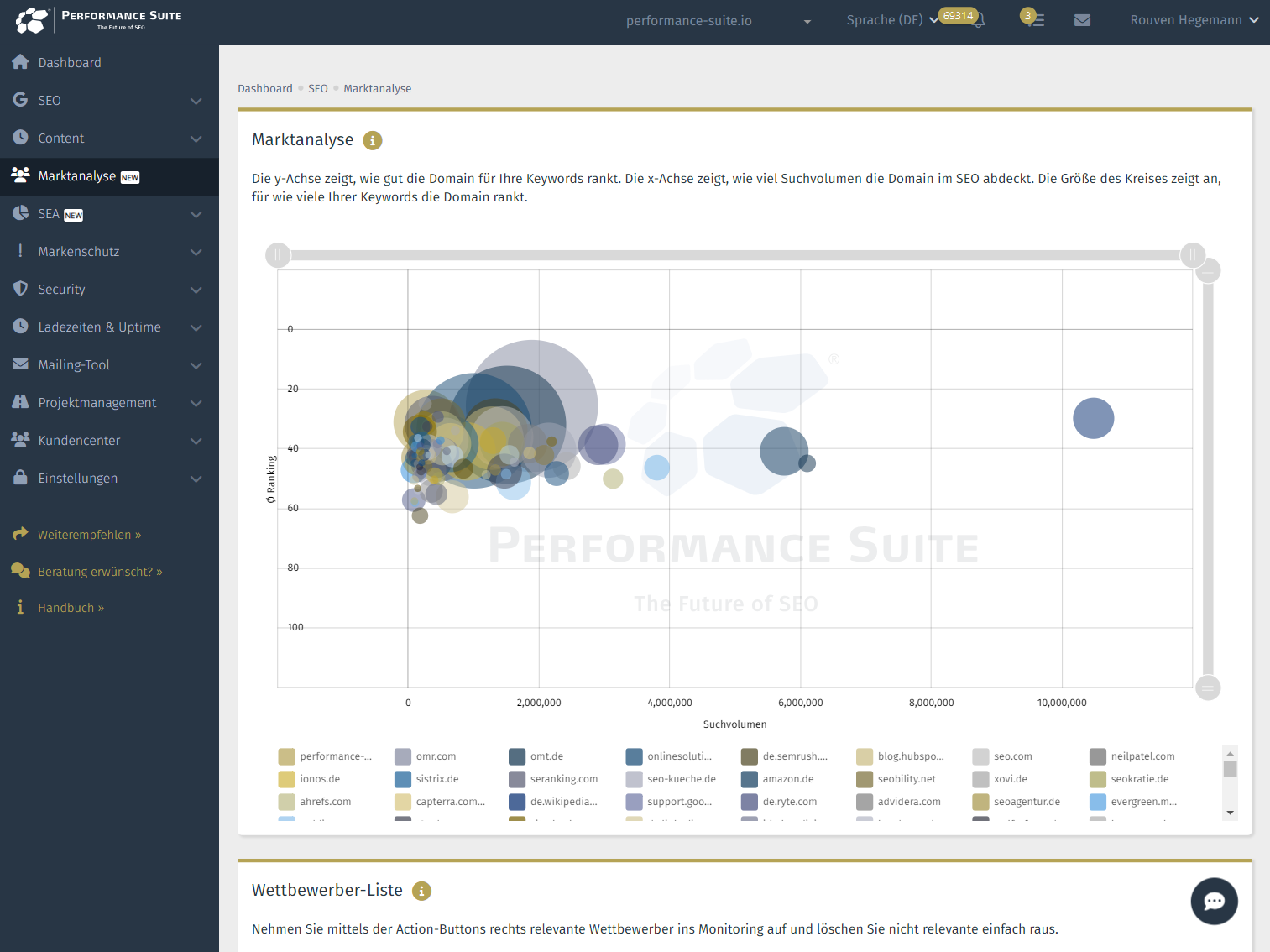Expand the Mailing-Tool submenu chevron
This screenshot has width=1270, height=952.
click(196, 365)
